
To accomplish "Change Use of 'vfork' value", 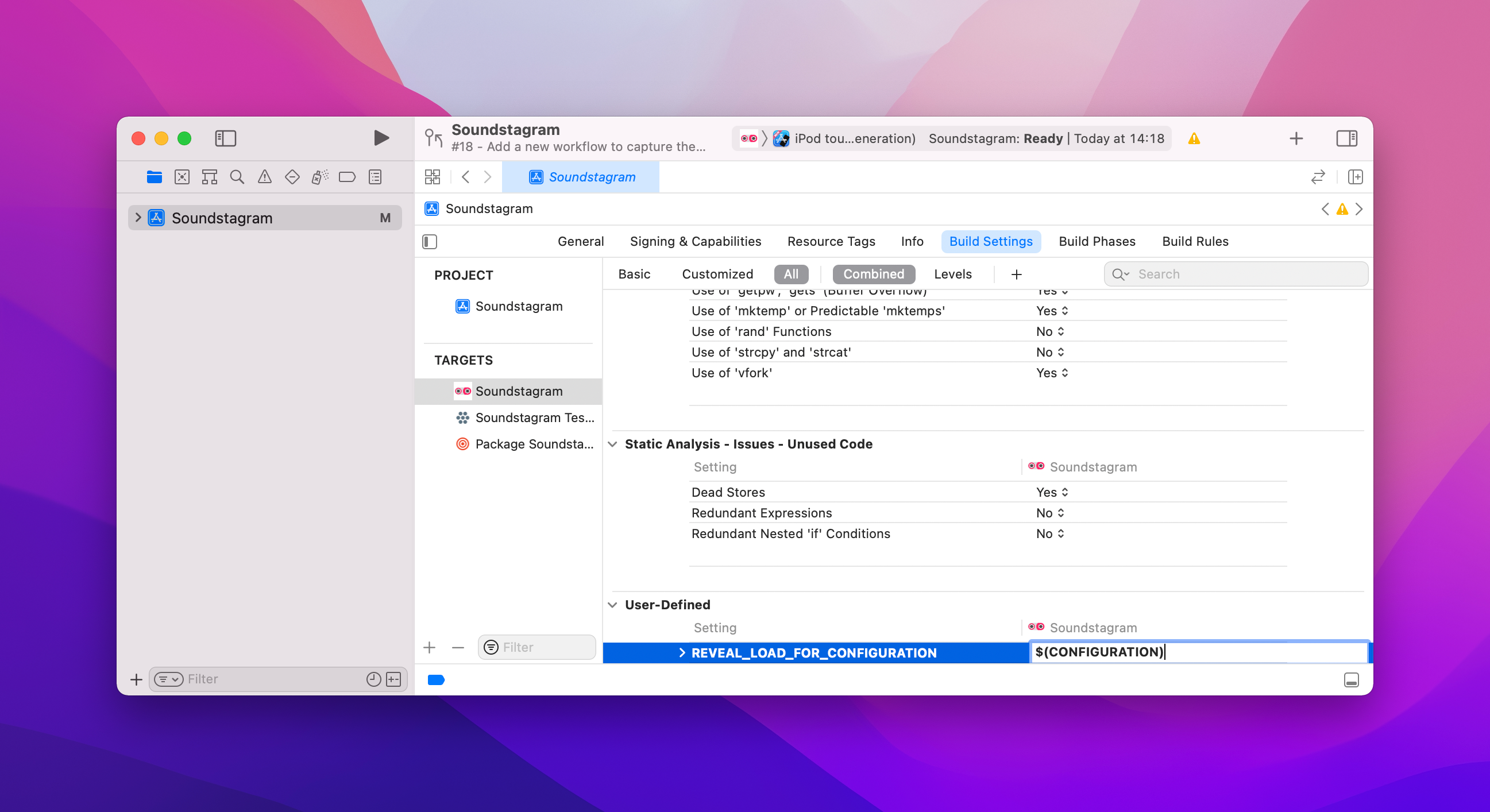I will tap(1052, 373).
